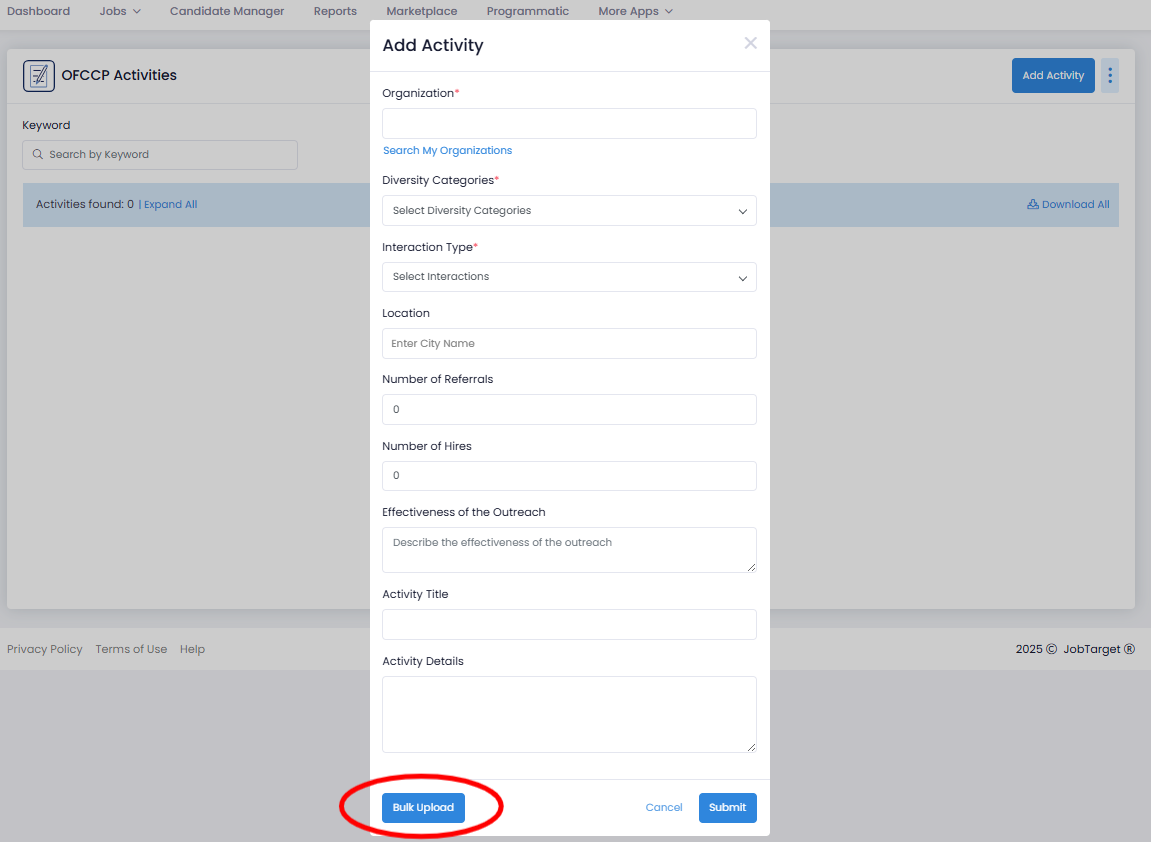Expand the Diversity Categories dropdown
Image resolution: width=1151 pixels, height=842 pixels.
coord(569,211)
